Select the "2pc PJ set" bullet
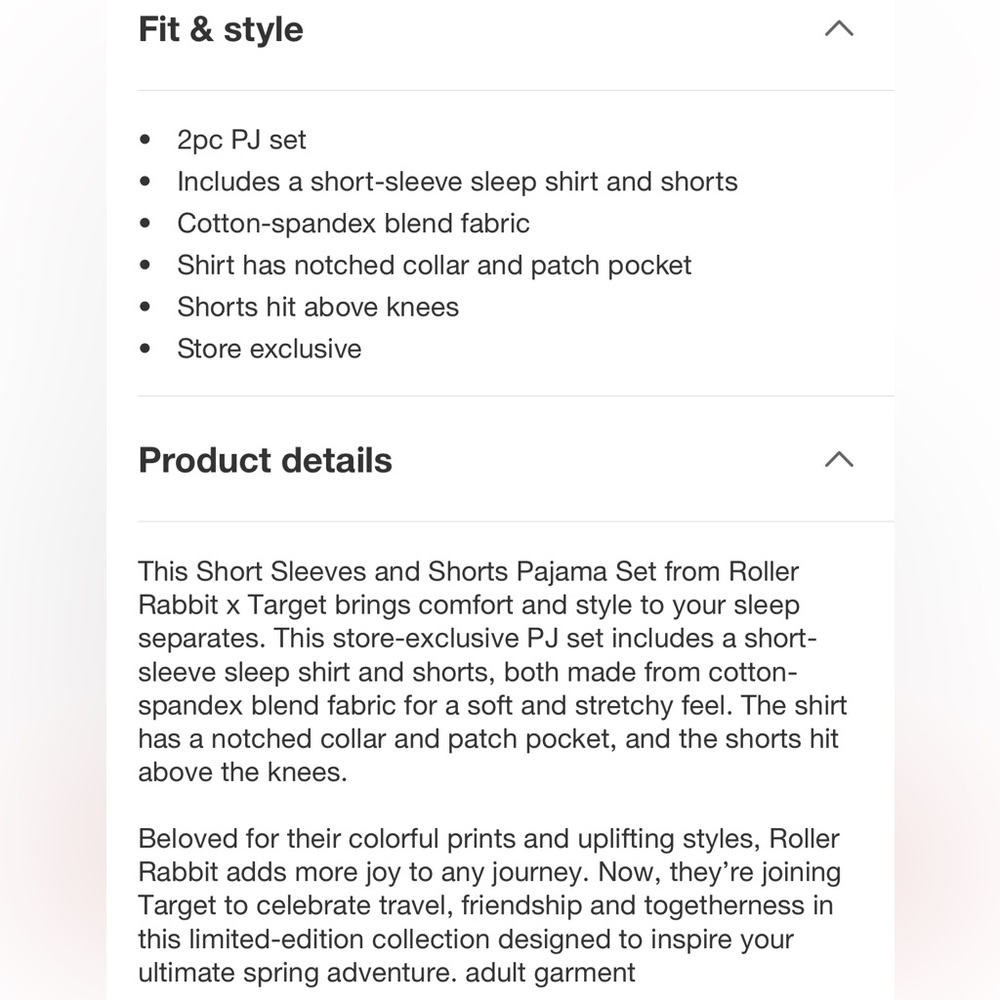The width and height of the screenshot is (1000, 1000). pyautogui.click(x=242, y=140)
